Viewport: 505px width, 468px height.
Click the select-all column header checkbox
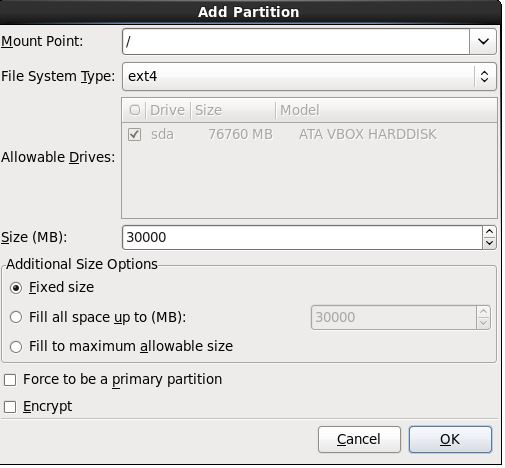click(x=135, y=110)
